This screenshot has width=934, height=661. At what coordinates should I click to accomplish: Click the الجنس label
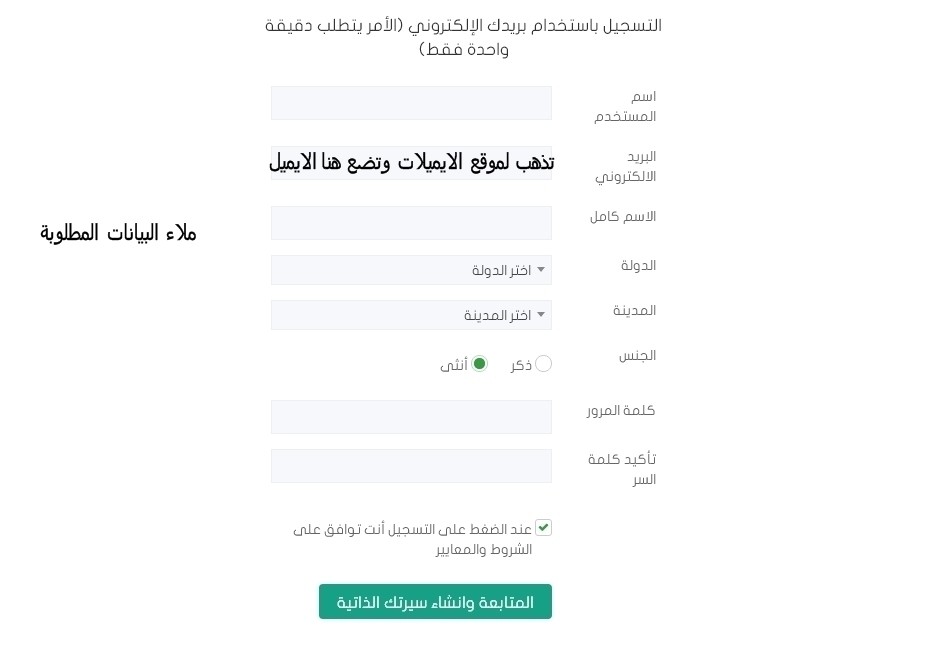coord(637,355)
